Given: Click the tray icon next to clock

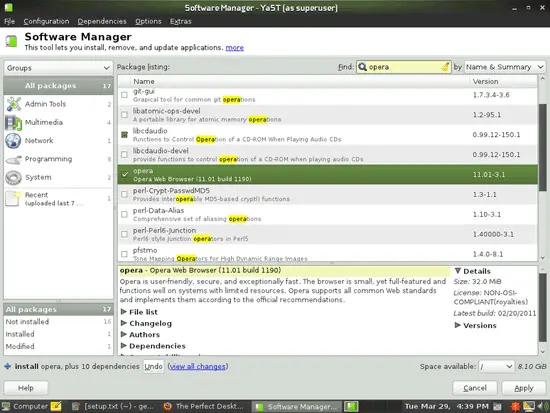Looking at the screenshot, I should pos(497,407).
